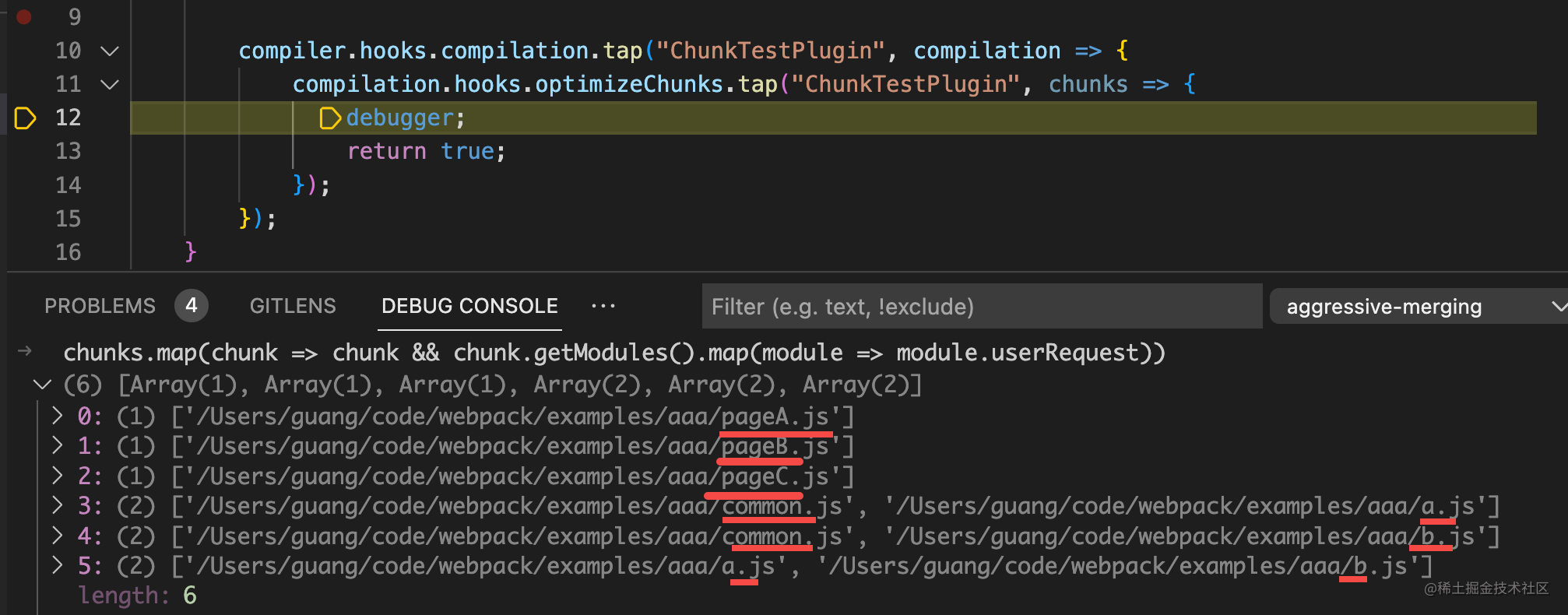The image size is (1568, 615).
Task: Expand array item 4 with common.js and b.js
Action: (57, 536)
